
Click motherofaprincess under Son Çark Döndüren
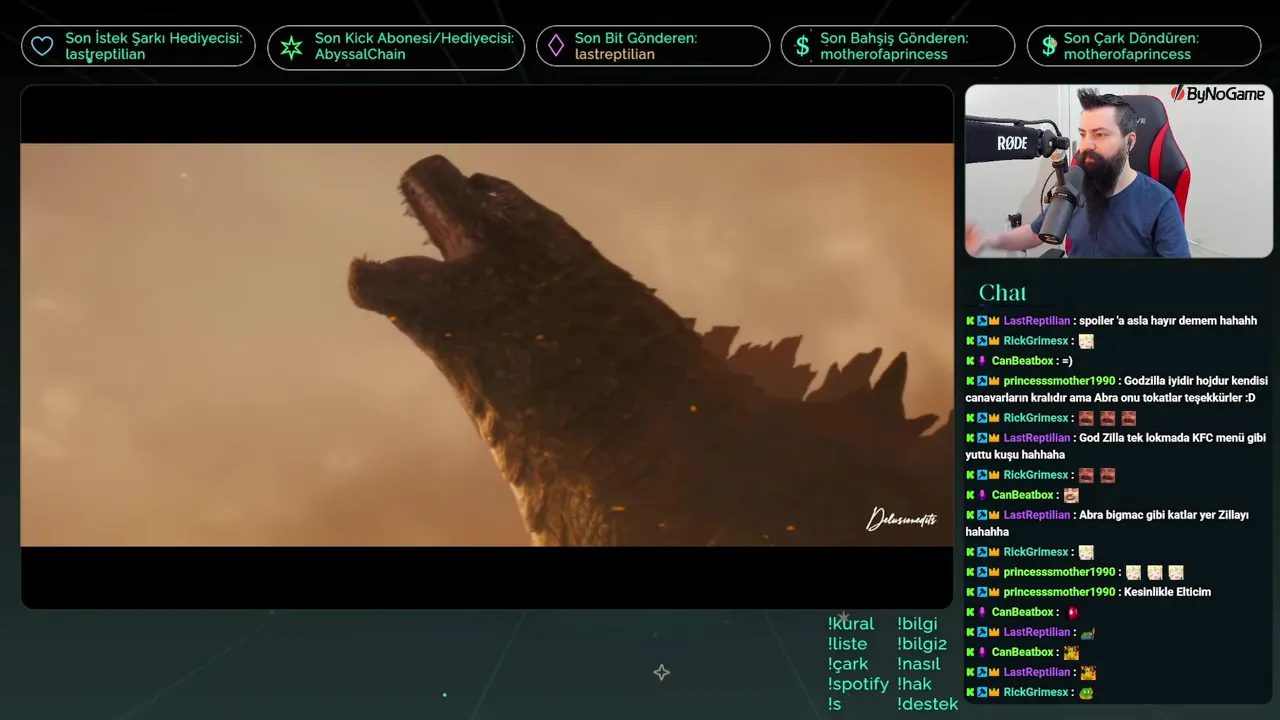pyautogui.click(x=1127, y=54)
